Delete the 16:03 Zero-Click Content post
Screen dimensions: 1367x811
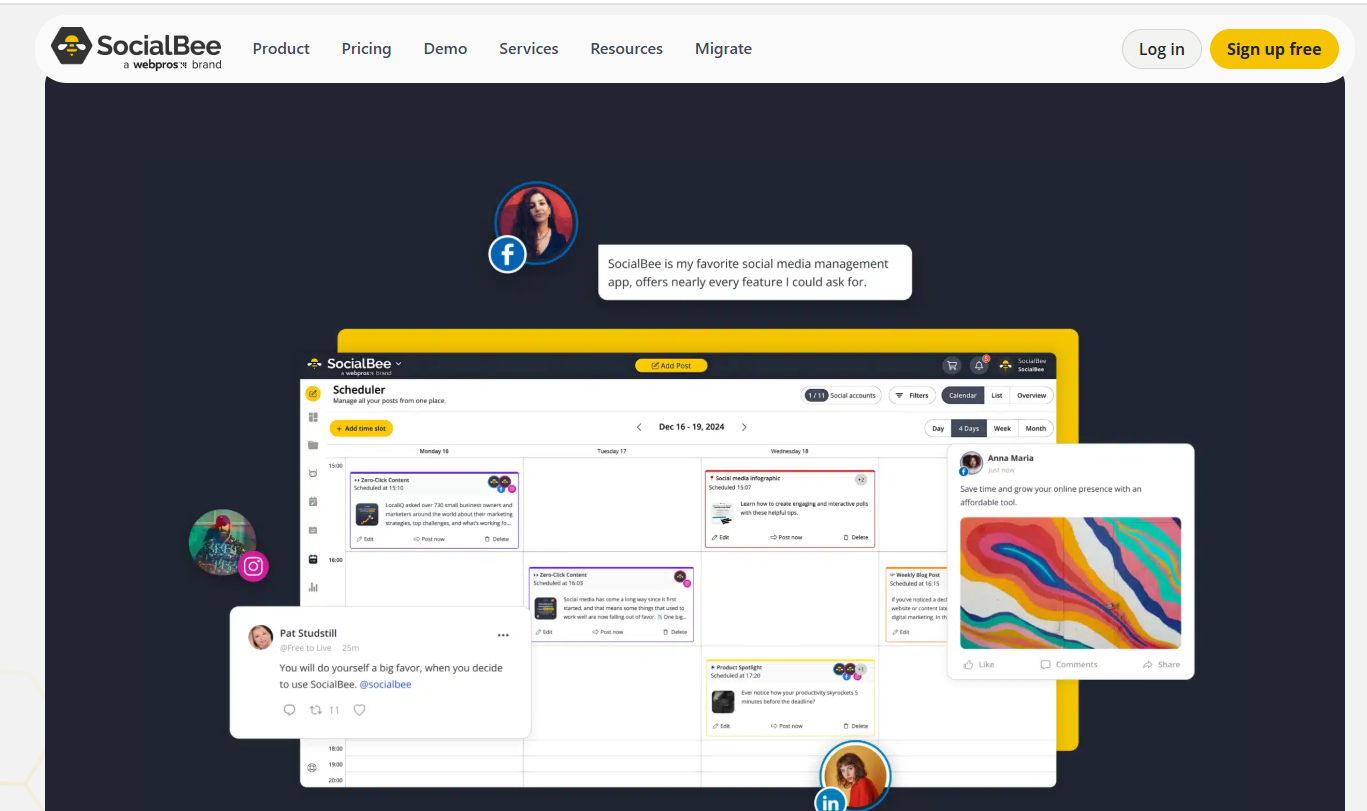click(x=675, y=632)
